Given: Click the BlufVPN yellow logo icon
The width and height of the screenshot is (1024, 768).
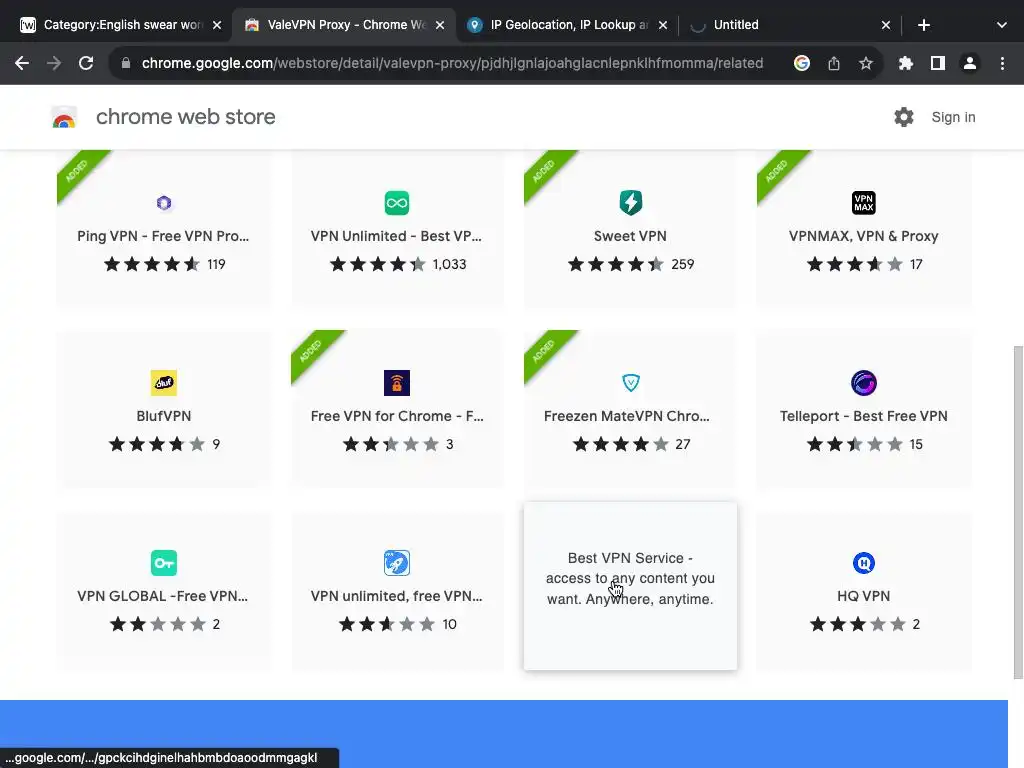Looking at the screenshot, I should (x=164, y=383).
